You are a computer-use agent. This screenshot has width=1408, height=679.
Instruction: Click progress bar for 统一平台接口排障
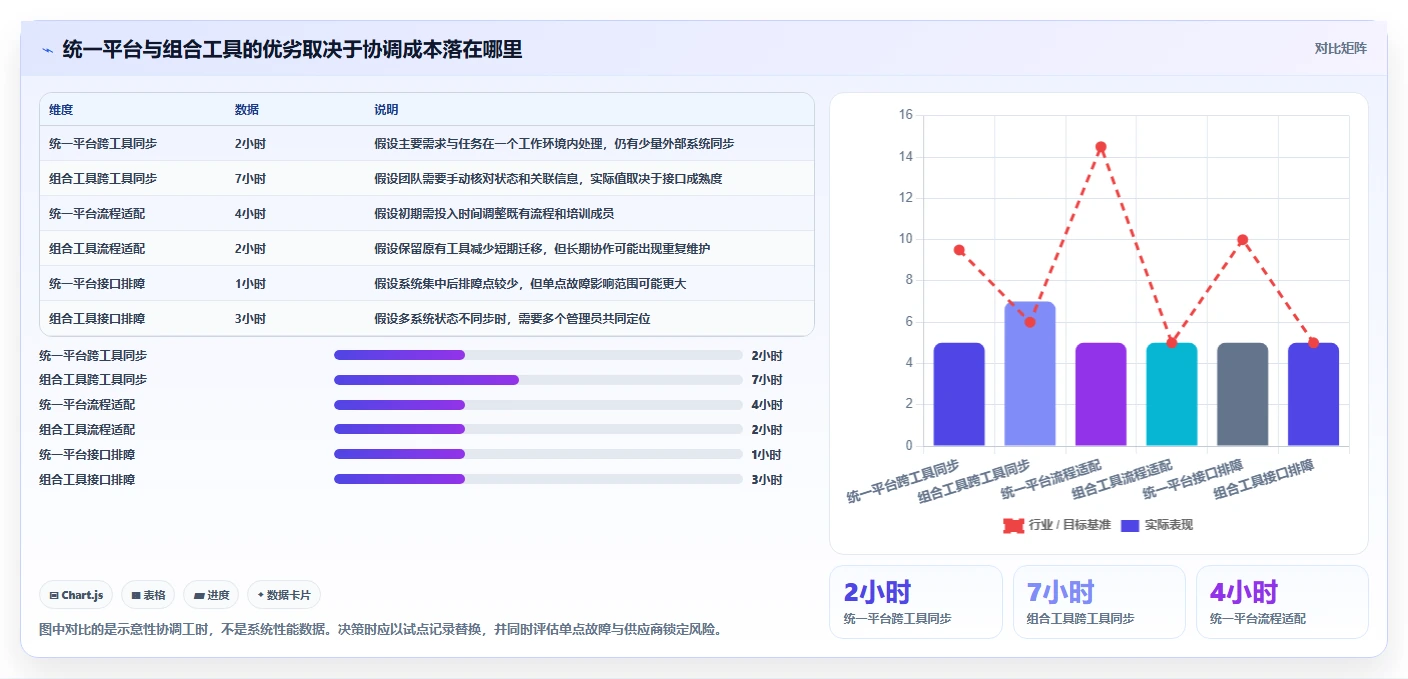coord(538,454)
